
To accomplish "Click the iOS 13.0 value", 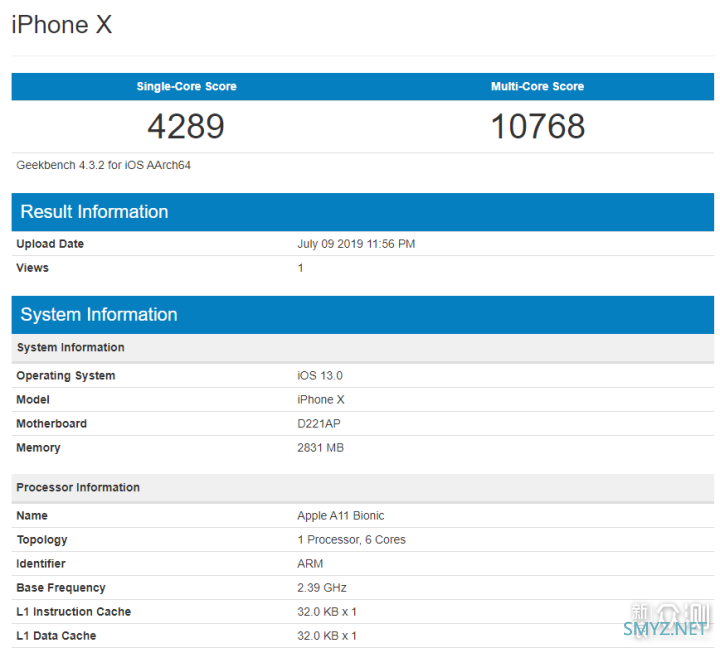I will point(320,376).
